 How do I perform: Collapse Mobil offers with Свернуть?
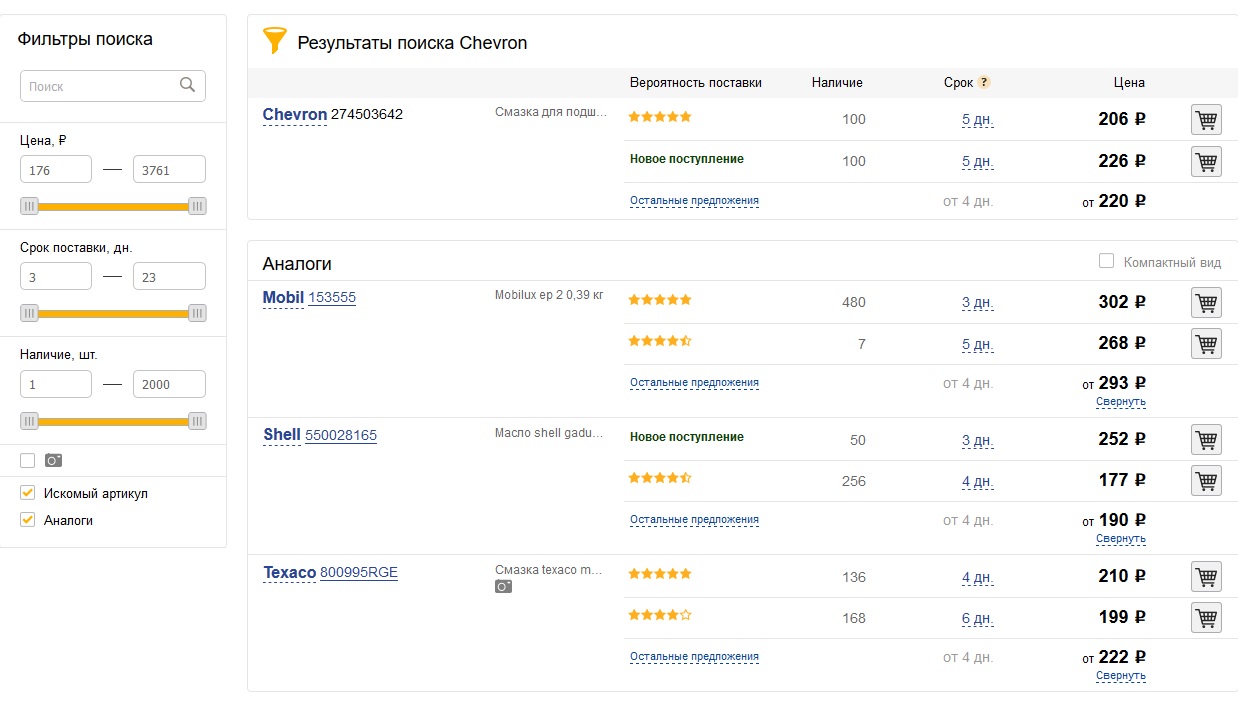(x=1120, y=402)
